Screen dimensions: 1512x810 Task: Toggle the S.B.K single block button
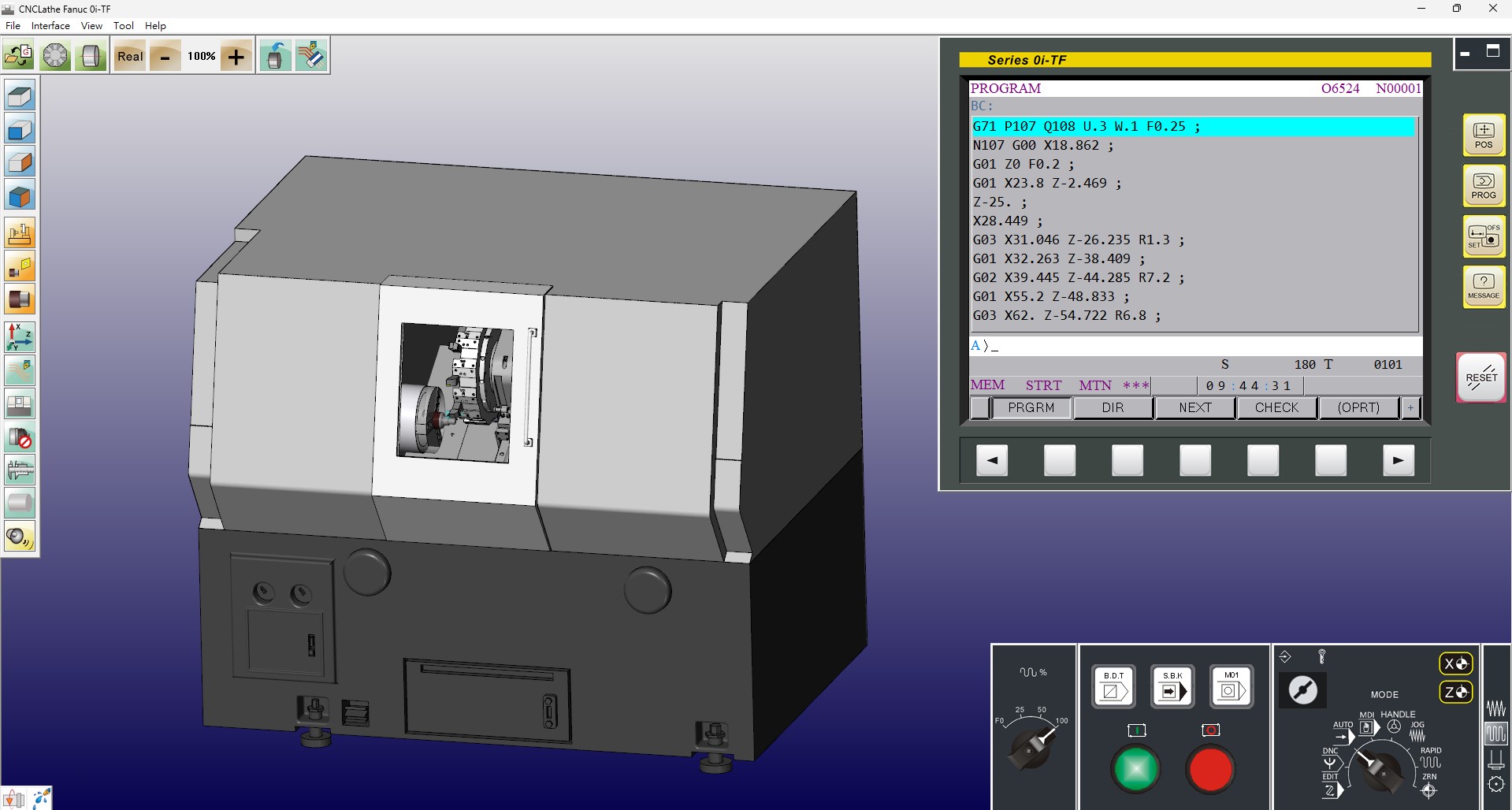point(1172,686)
